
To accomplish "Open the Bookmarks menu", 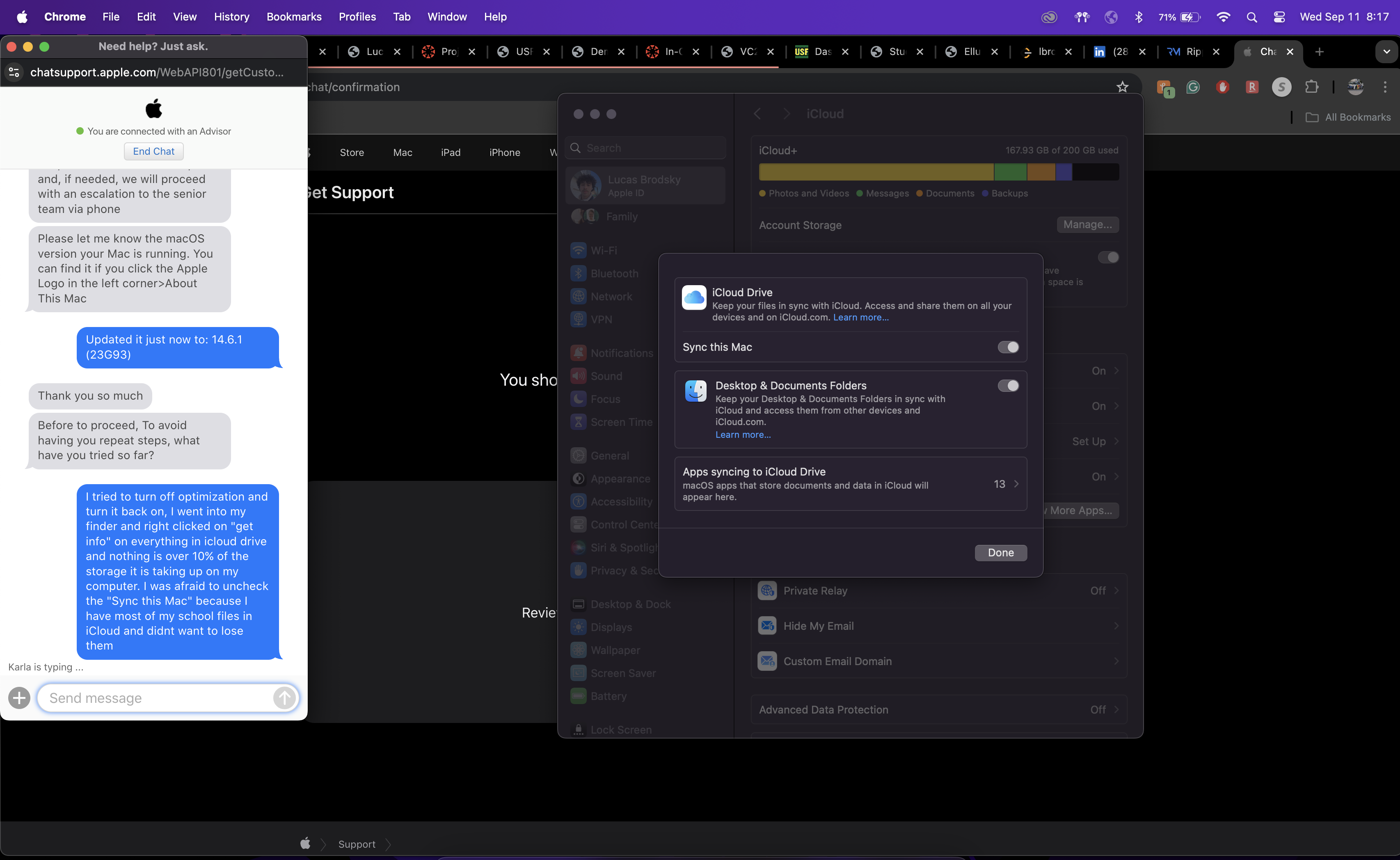I will (294, 16).
